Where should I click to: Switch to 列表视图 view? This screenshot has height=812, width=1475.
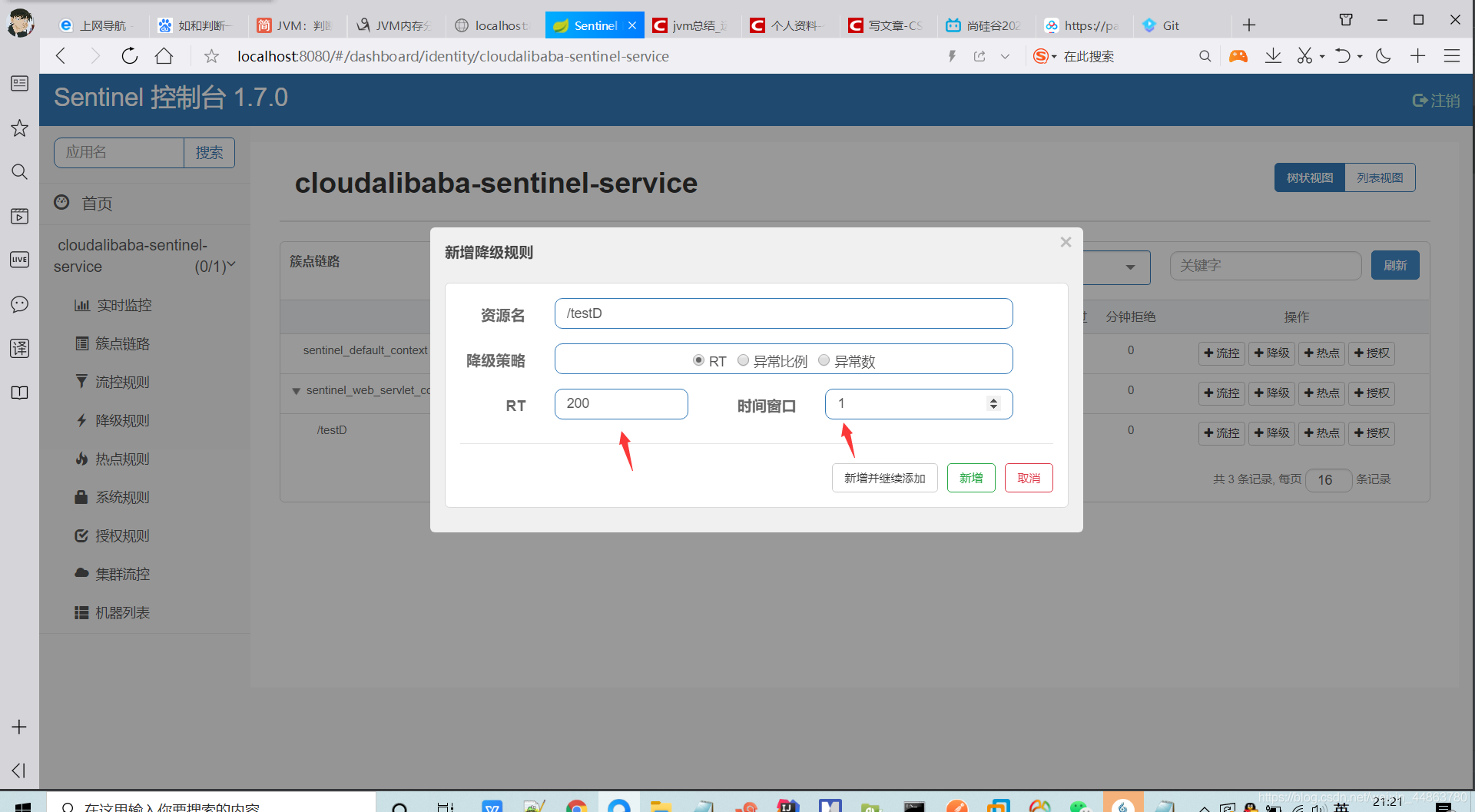click(x=1380, y=177)
